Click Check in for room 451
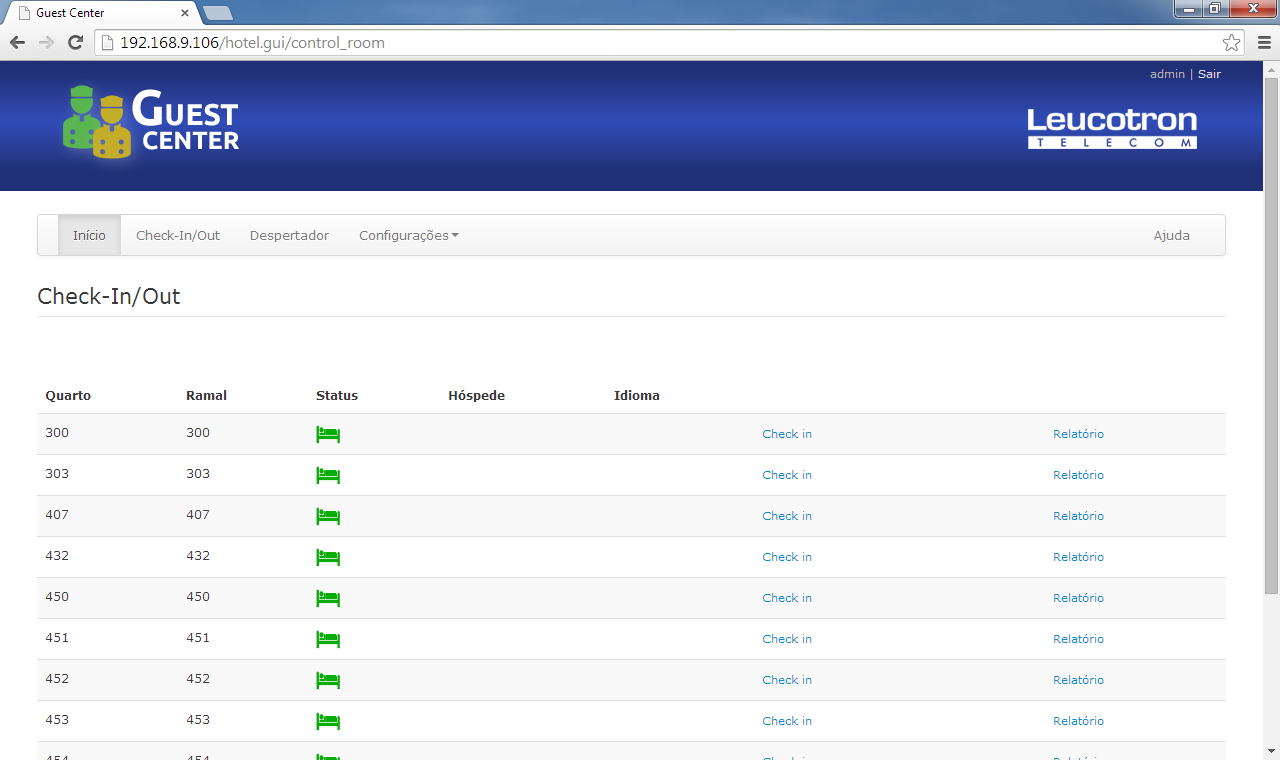 pyautogui.click(x=787, y=639)
